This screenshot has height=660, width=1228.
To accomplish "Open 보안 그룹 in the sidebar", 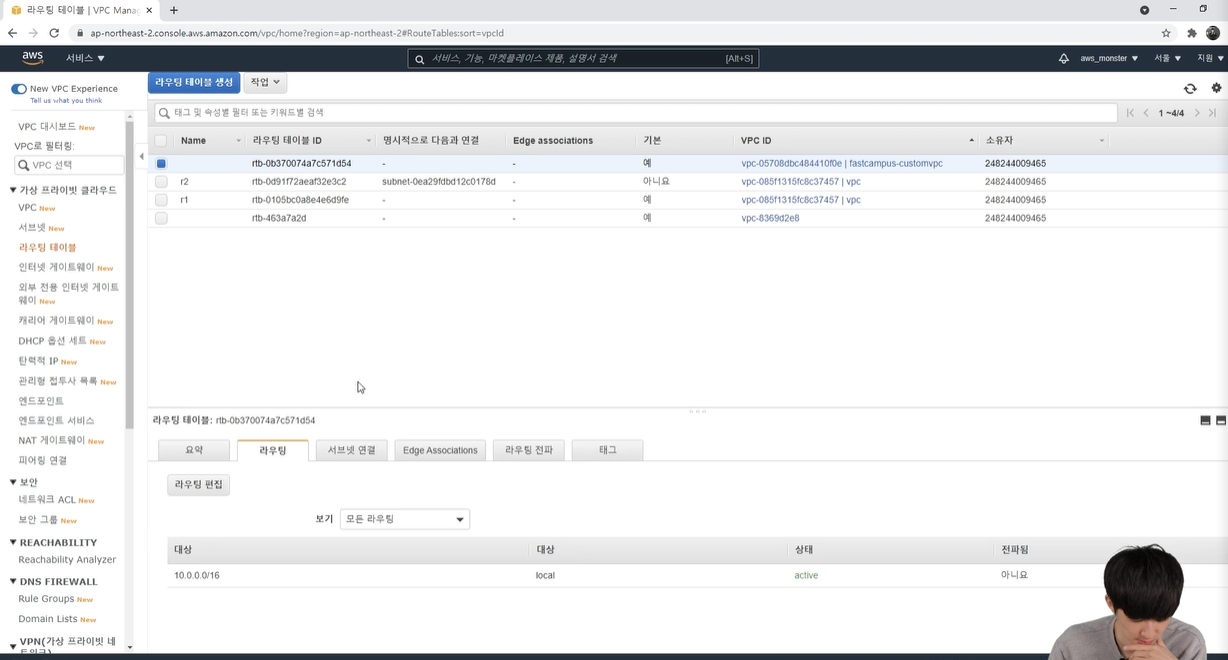I will [38, 520].
